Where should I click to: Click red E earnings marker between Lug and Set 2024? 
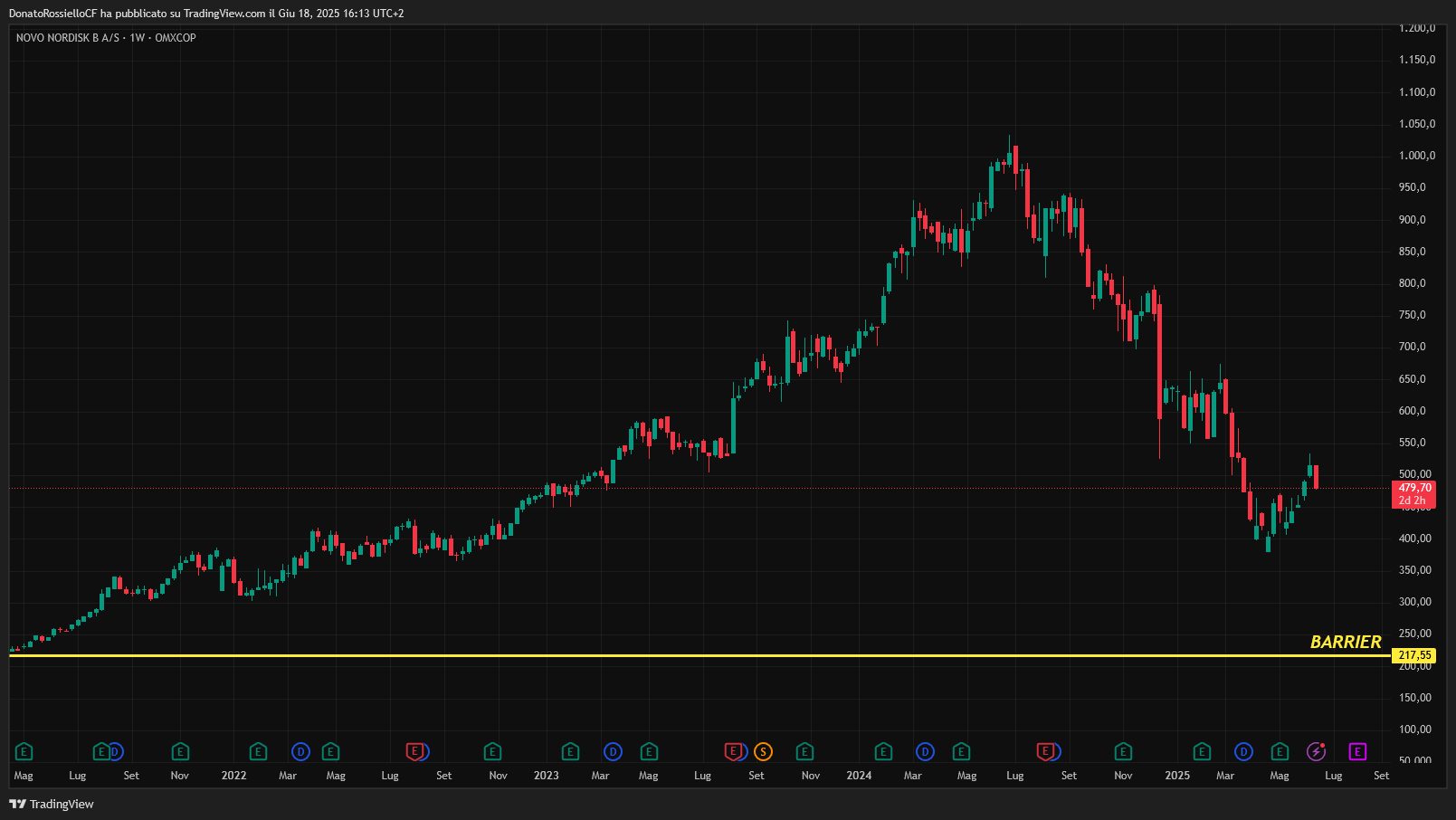(1045, 751)
